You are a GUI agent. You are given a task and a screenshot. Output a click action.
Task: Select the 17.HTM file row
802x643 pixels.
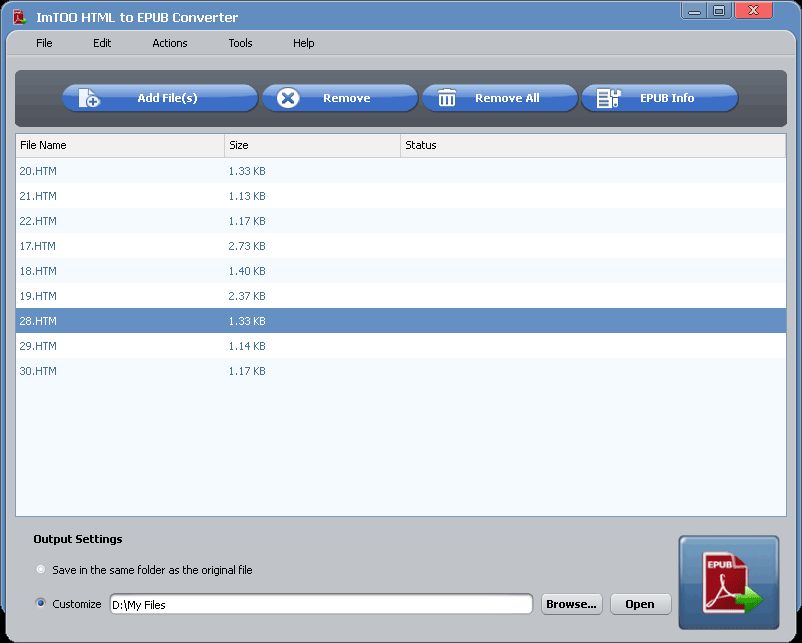401,246
